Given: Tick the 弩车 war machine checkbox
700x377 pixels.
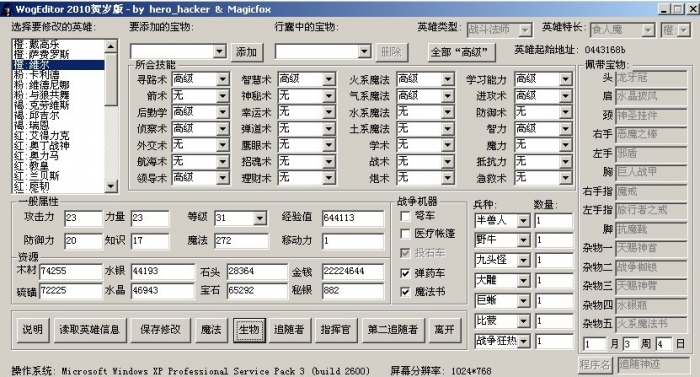Looking at the screenshot, I should 405,216.
